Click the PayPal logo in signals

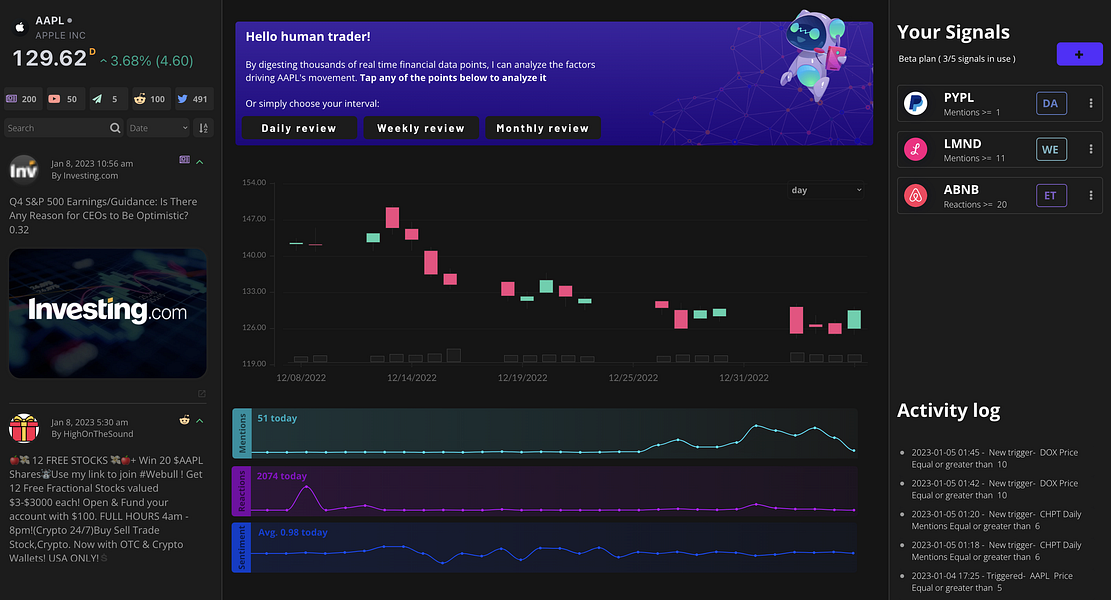pyautogui.click(x=915, y=103)
